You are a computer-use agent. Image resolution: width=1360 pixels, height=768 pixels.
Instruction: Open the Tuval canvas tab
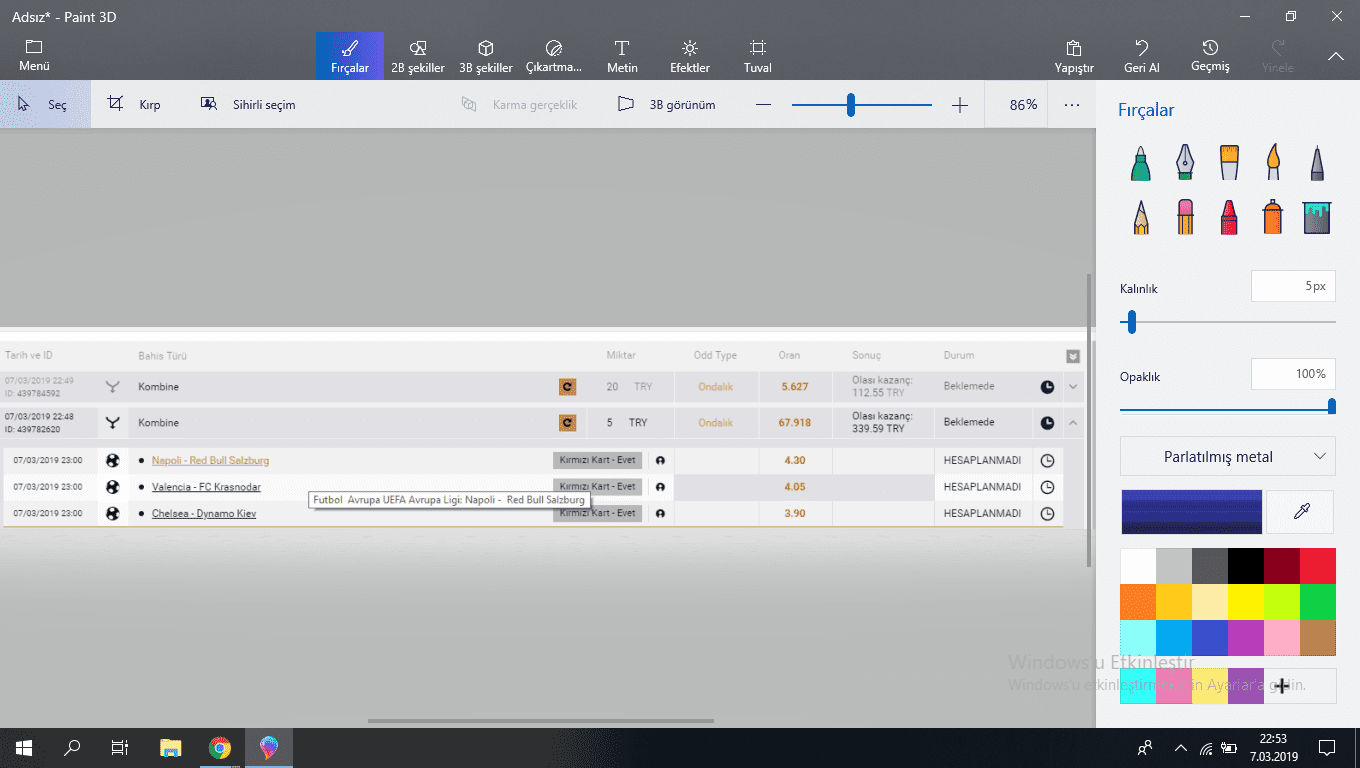[x=758, y=56]
